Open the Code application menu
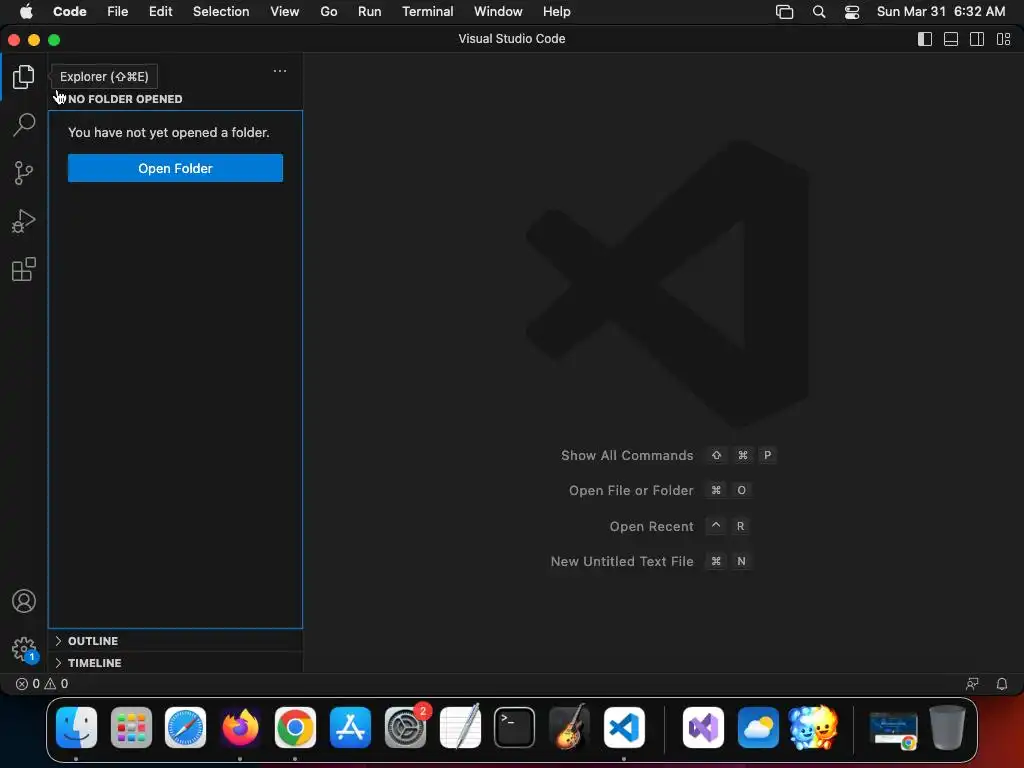The image size is (1024, 768). (x=70, y=12)
